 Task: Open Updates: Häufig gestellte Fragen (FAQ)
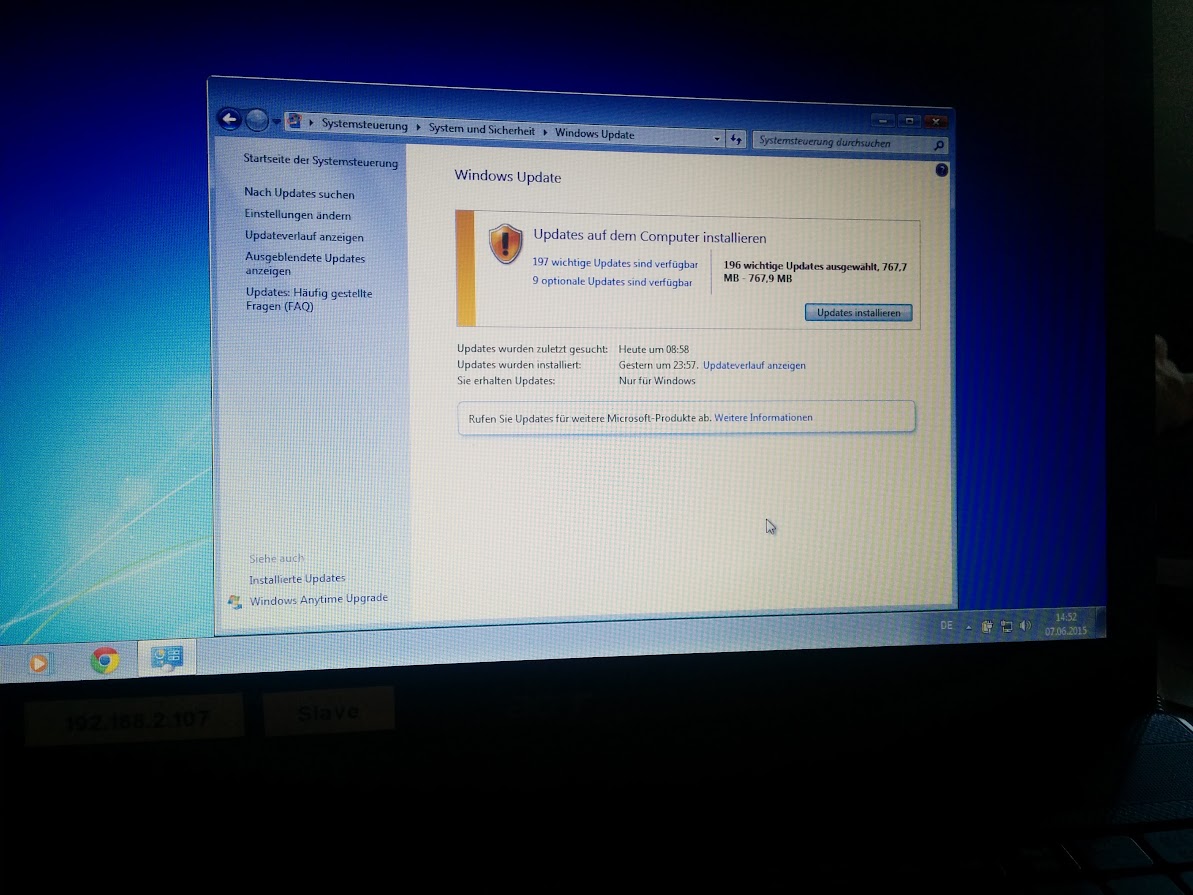pyautogui.click(x=309, y=299)
